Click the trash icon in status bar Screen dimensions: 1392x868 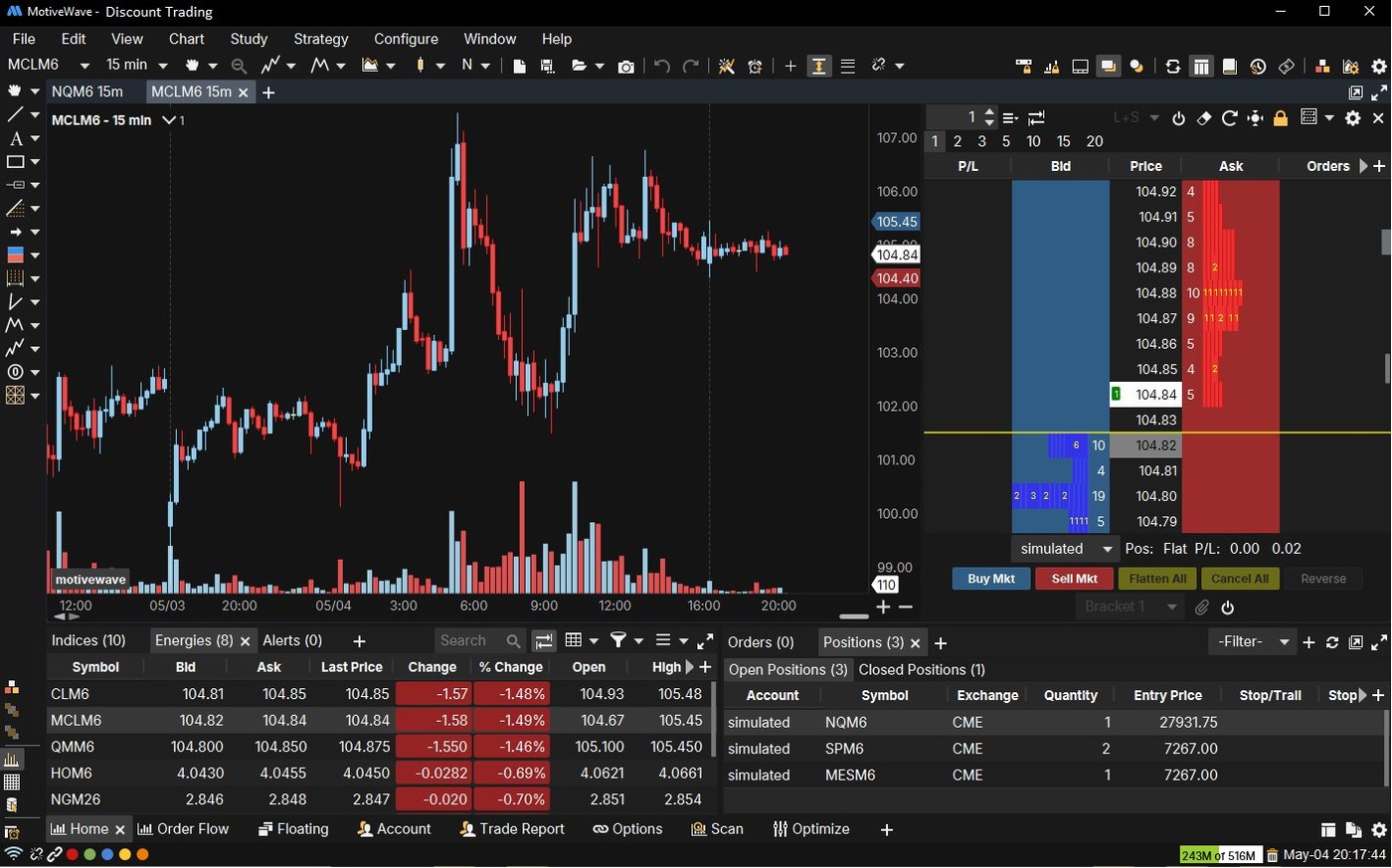[1271, 855]
